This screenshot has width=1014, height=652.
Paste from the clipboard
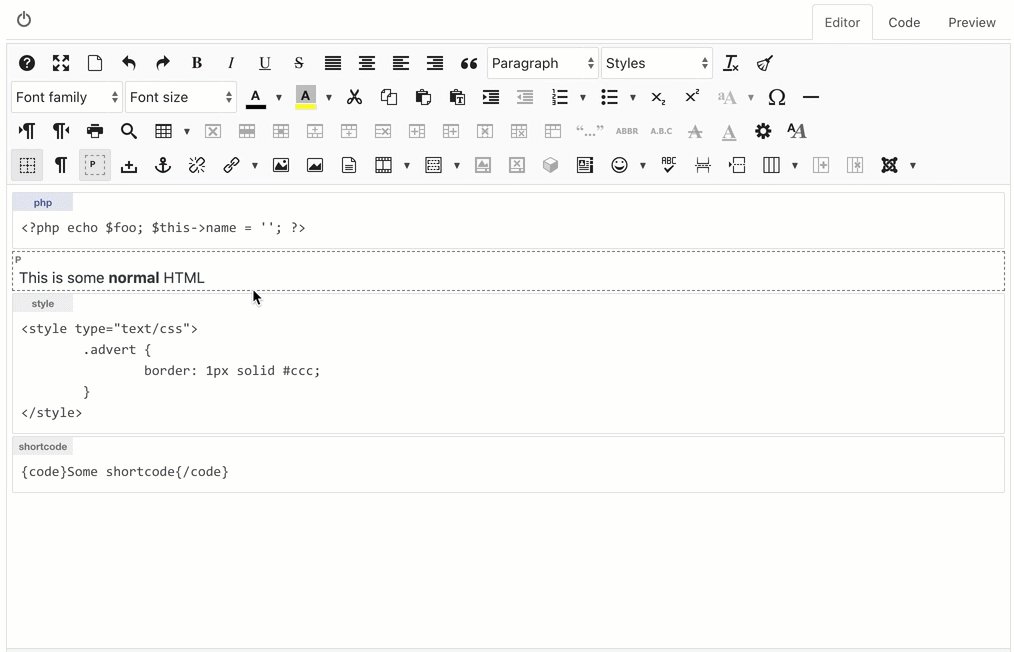pyautogui.click(x=423, y=97)
